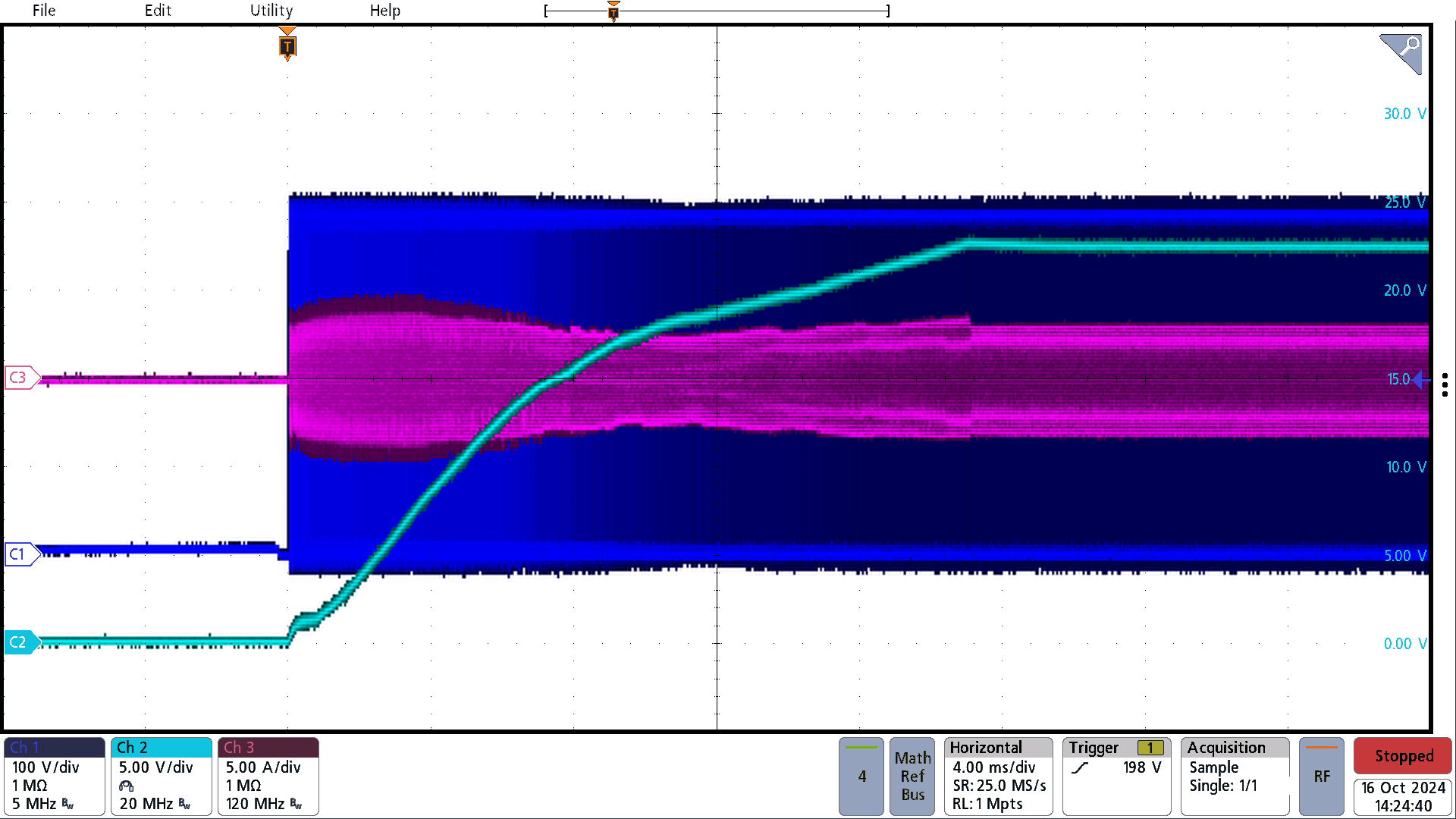Open the Edit menu
Viewport: 1456px width, 819px height.
pyautogui.click(x=158, y=11)
